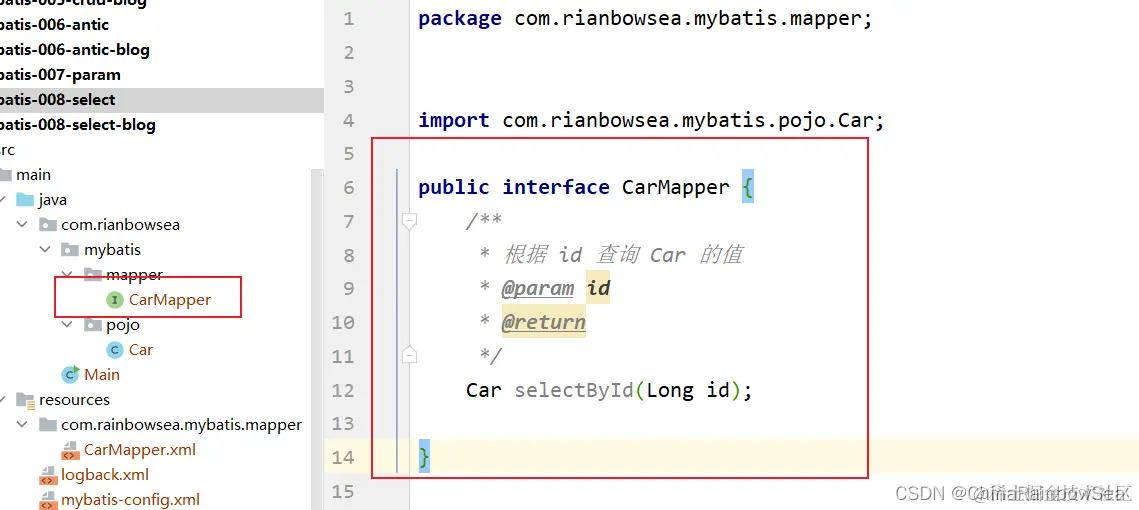
Task: Click the main folder icon
Action: [6, 174]
